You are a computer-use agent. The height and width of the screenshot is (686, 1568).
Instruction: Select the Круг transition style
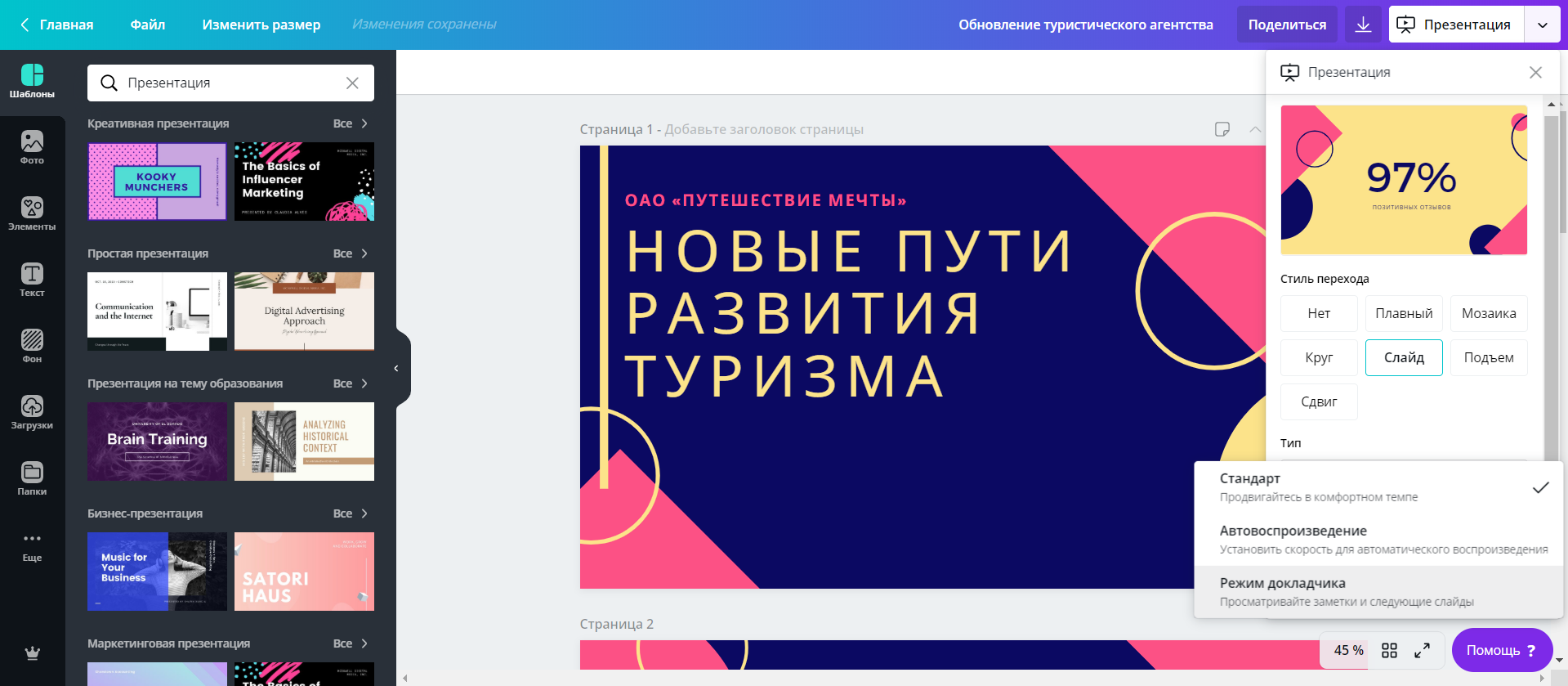pyautogui.click(x=1318, y=358)
